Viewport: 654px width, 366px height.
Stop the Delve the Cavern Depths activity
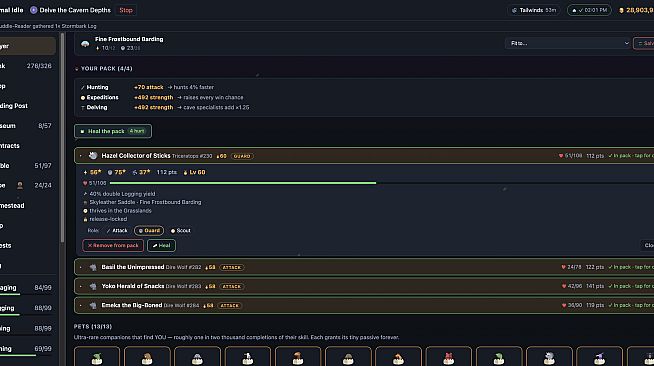click(126, 10)
